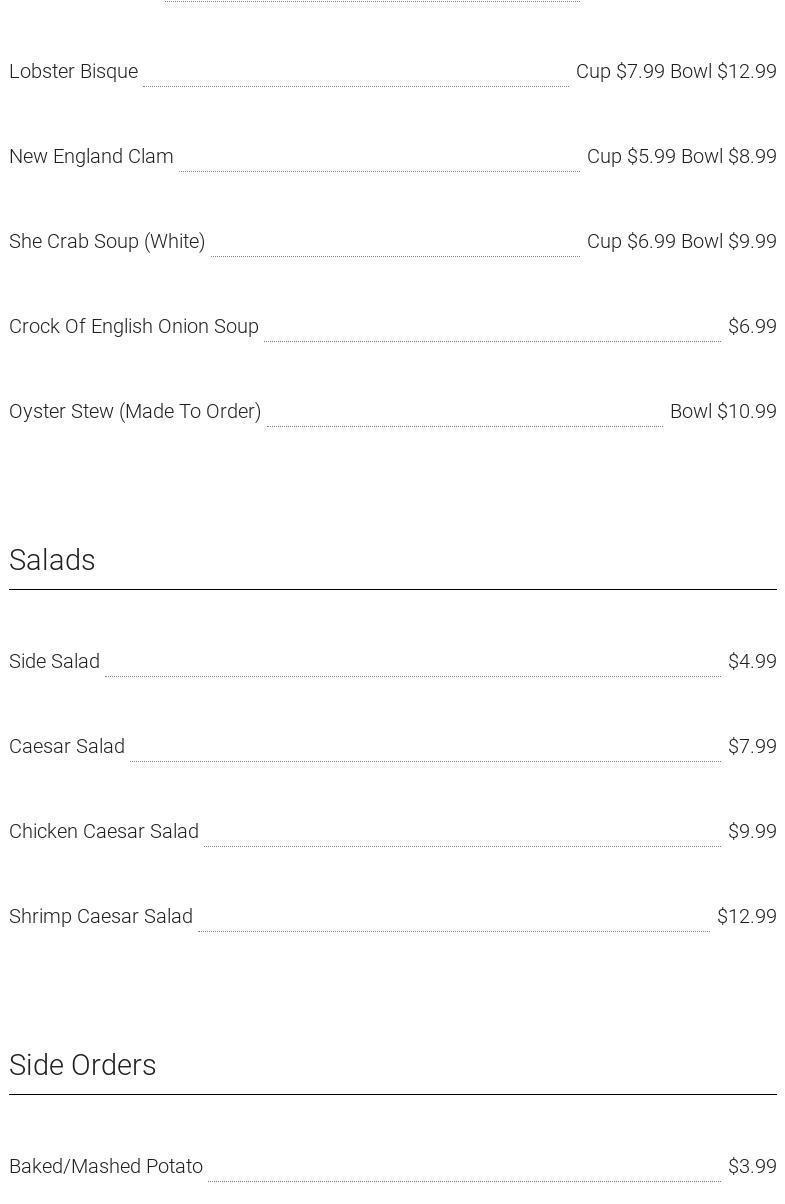Image resolution: width=785 pixels, height=1204 pixels.
Task: Click the Lobster Bisque menu item
Action: (73, 72)
